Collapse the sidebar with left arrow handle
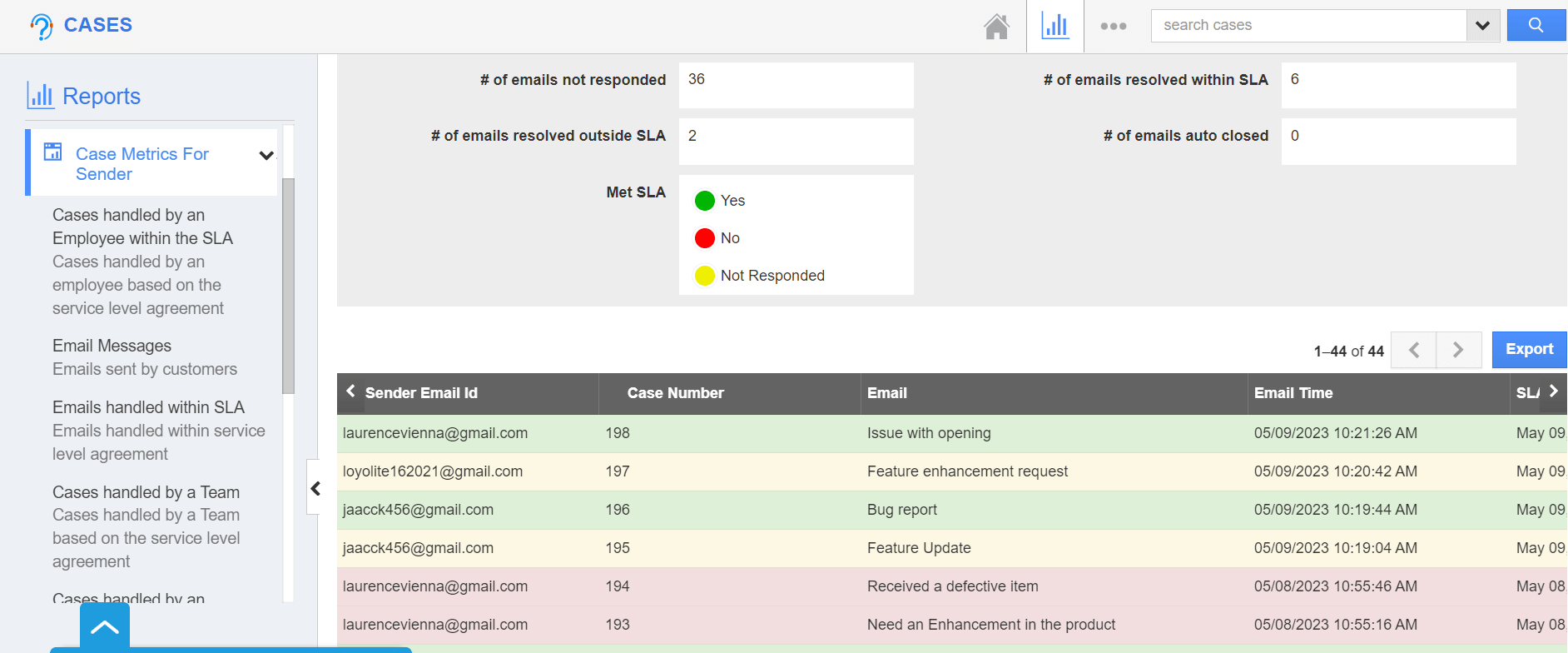The height and width of the screenshot is (653, 1568). (x=314, y=488)
